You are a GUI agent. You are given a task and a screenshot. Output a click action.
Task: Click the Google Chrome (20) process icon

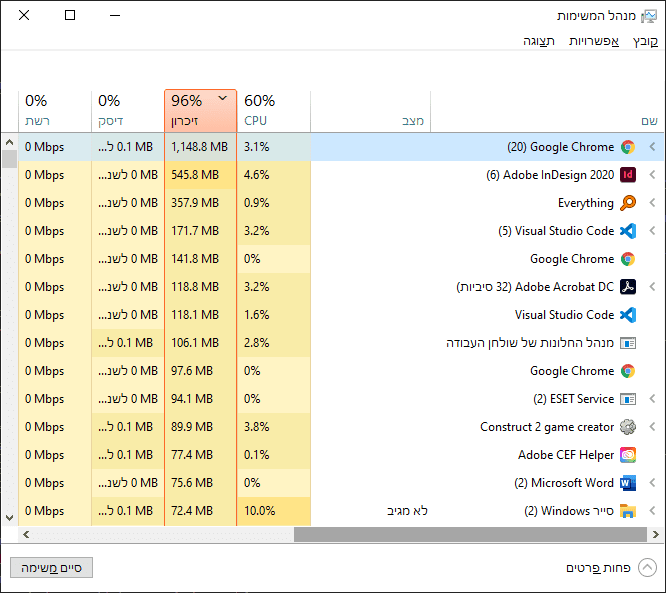628,147
